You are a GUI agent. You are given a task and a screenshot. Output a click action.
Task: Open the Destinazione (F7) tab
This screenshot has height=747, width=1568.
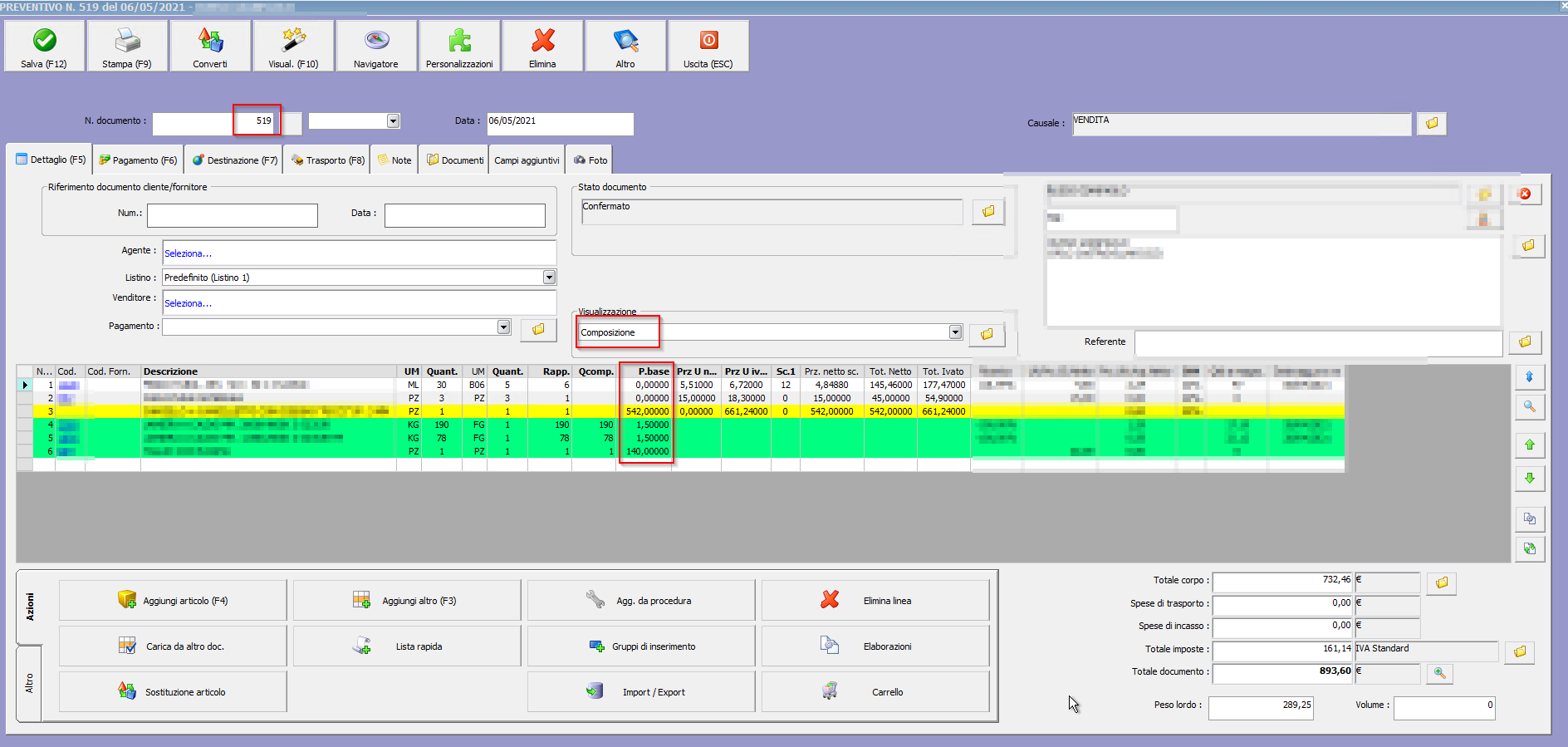235,160
